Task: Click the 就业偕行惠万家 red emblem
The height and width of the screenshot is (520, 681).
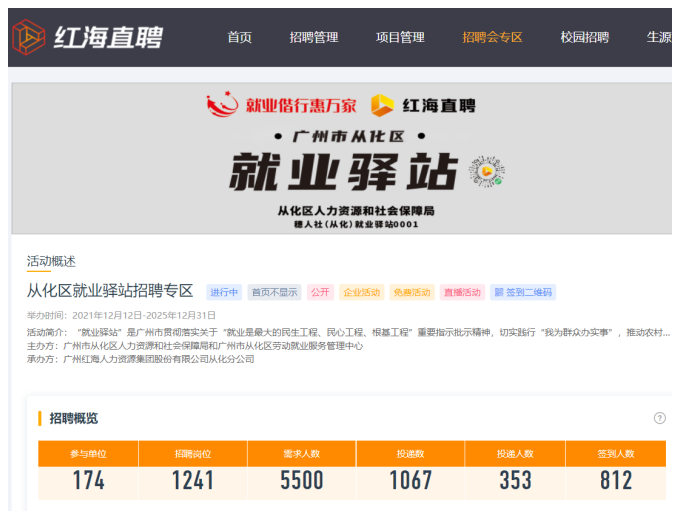Action: point(221,105)
